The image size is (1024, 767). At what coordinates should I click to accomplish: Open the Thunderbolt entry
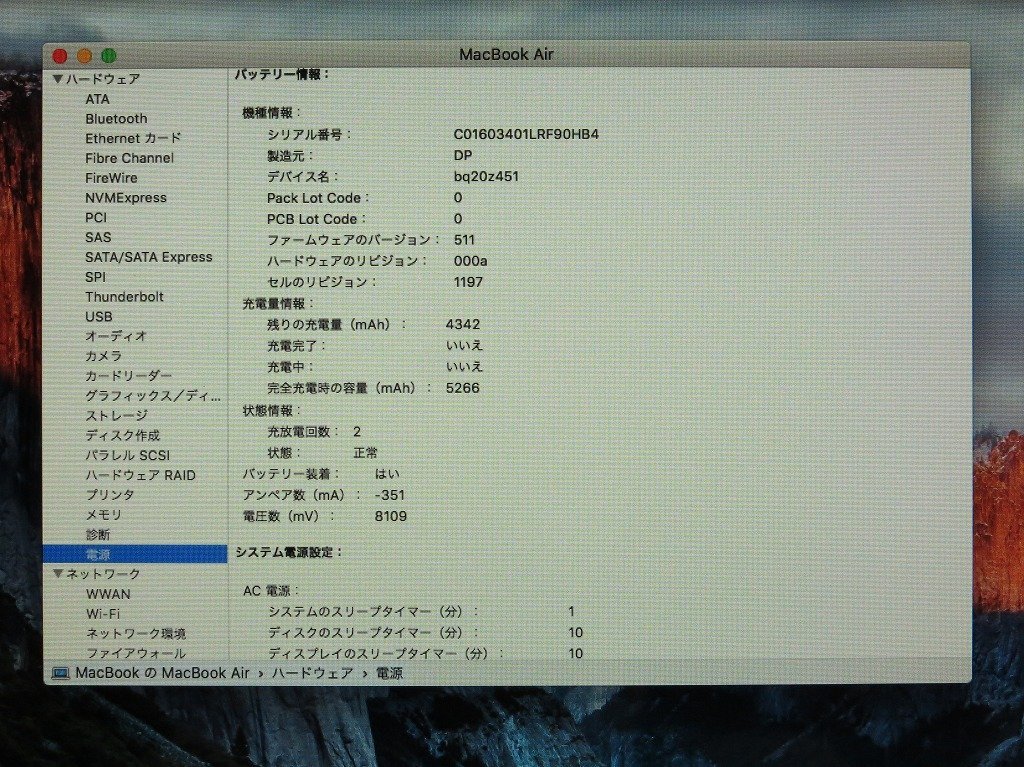(x=124, y=297)
